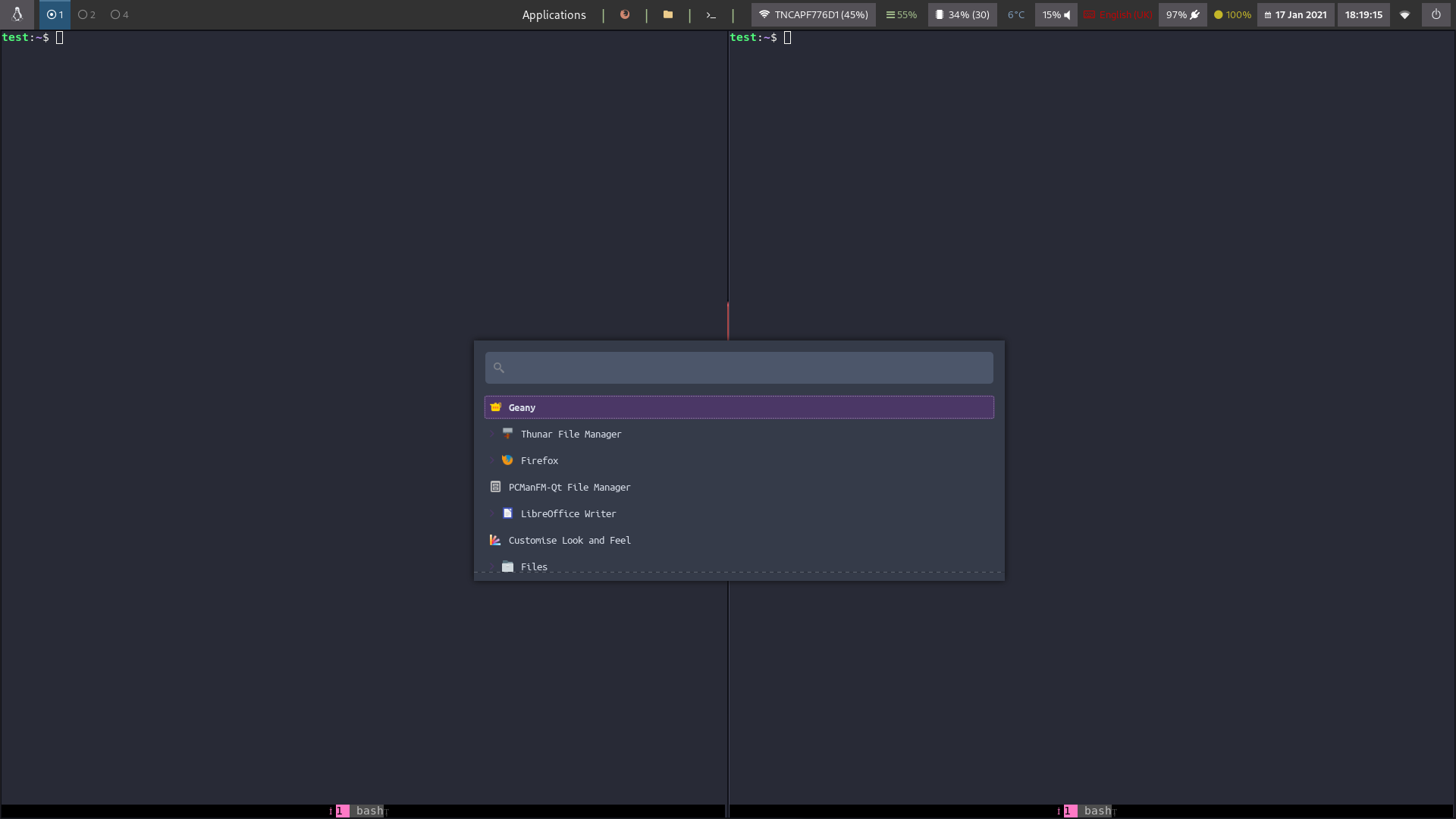Open terminal icon in top bar
Screen dimensions: 1456x819
(x=711, y=14)
